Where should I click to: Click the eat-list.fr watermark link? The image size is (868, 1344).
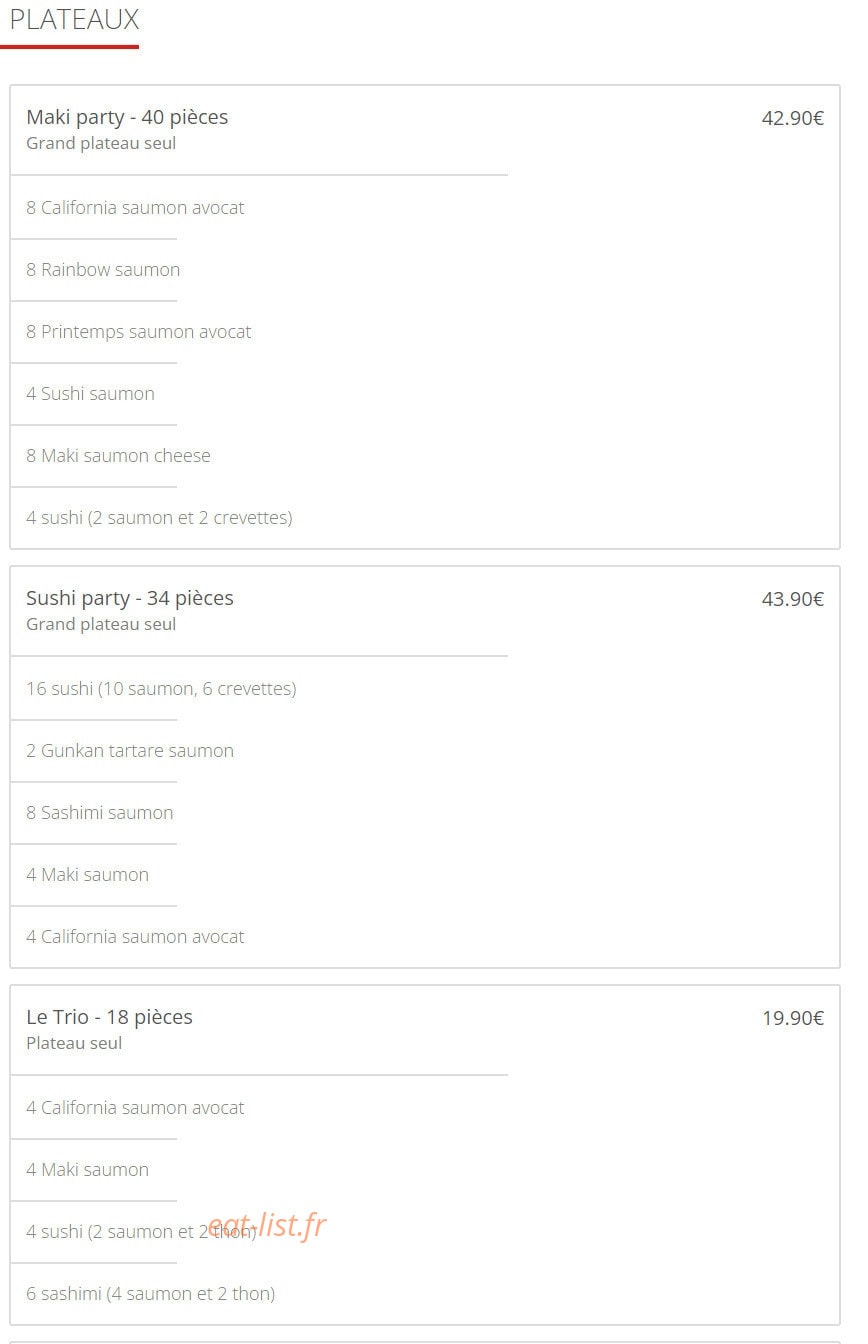click(x=267, y=1225)
